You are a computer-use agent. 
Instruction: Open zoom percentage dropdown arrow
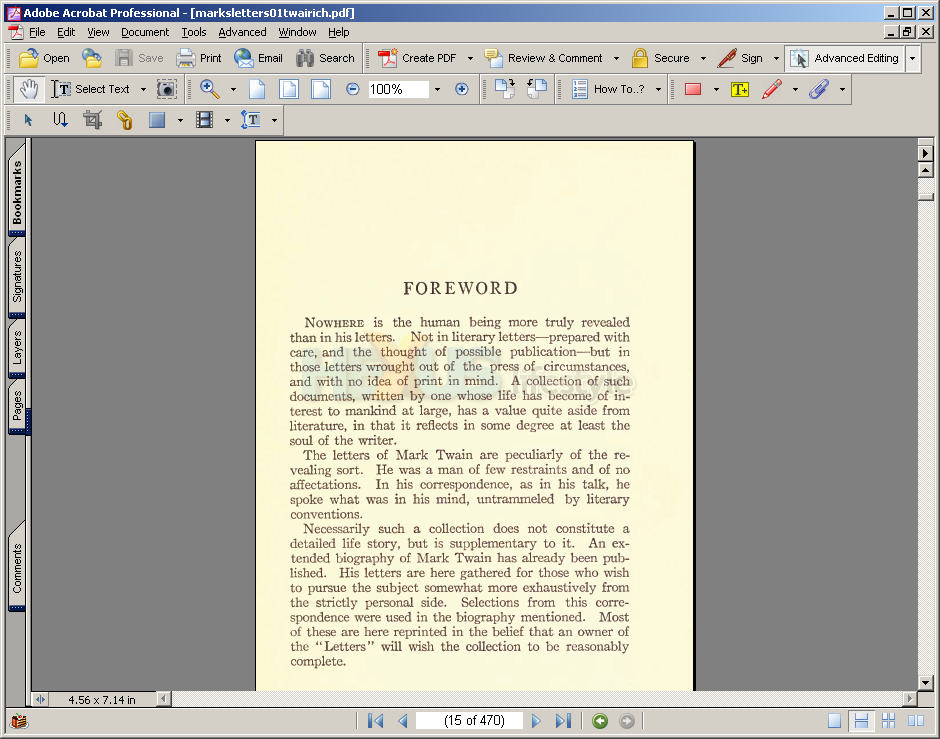tap(437, 89)
